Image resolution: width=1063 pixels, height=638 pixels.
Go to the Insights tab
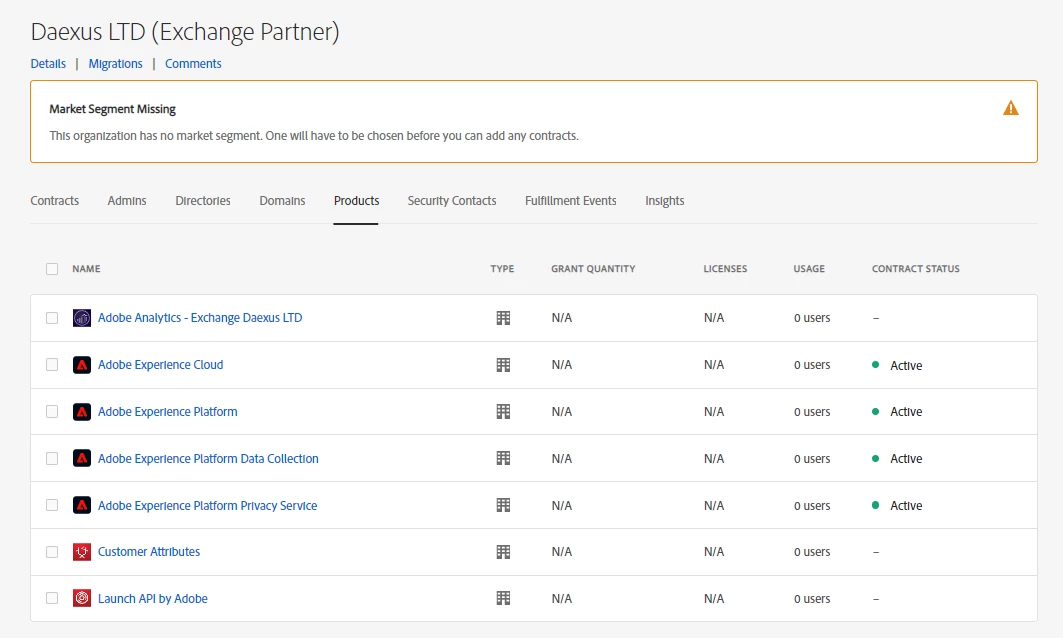pos(665,201)
